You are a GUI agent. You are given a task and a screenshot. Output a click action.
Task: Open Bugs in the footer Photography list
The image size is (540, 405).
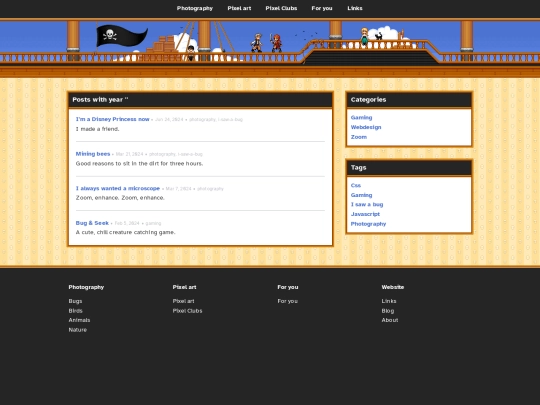tap(75, 301)
